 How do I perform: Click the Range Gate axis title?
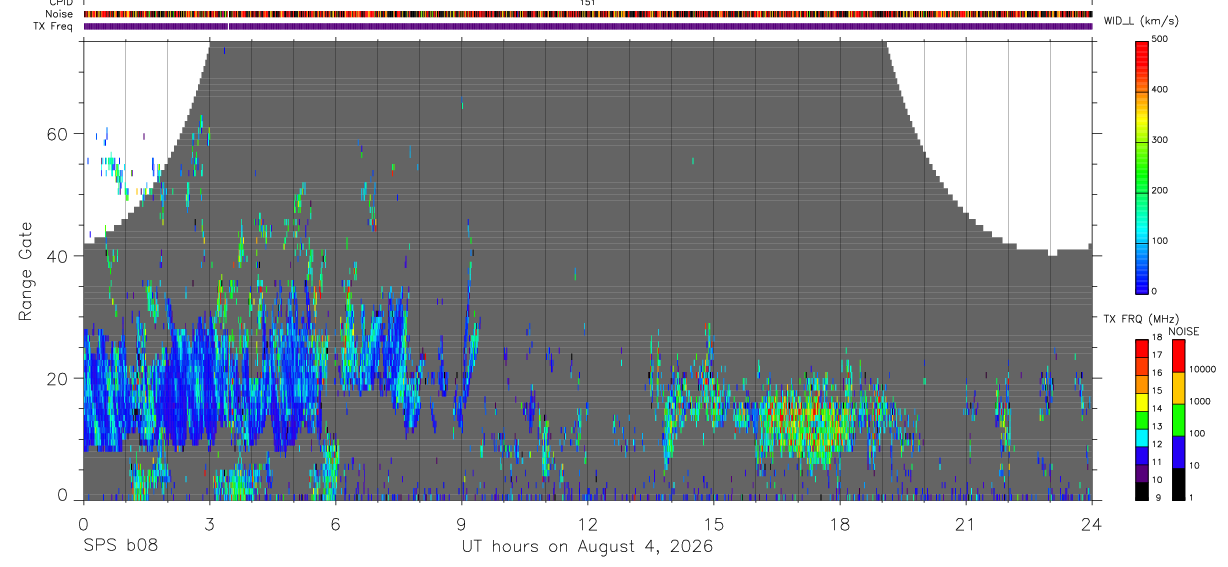click(26, 272)
